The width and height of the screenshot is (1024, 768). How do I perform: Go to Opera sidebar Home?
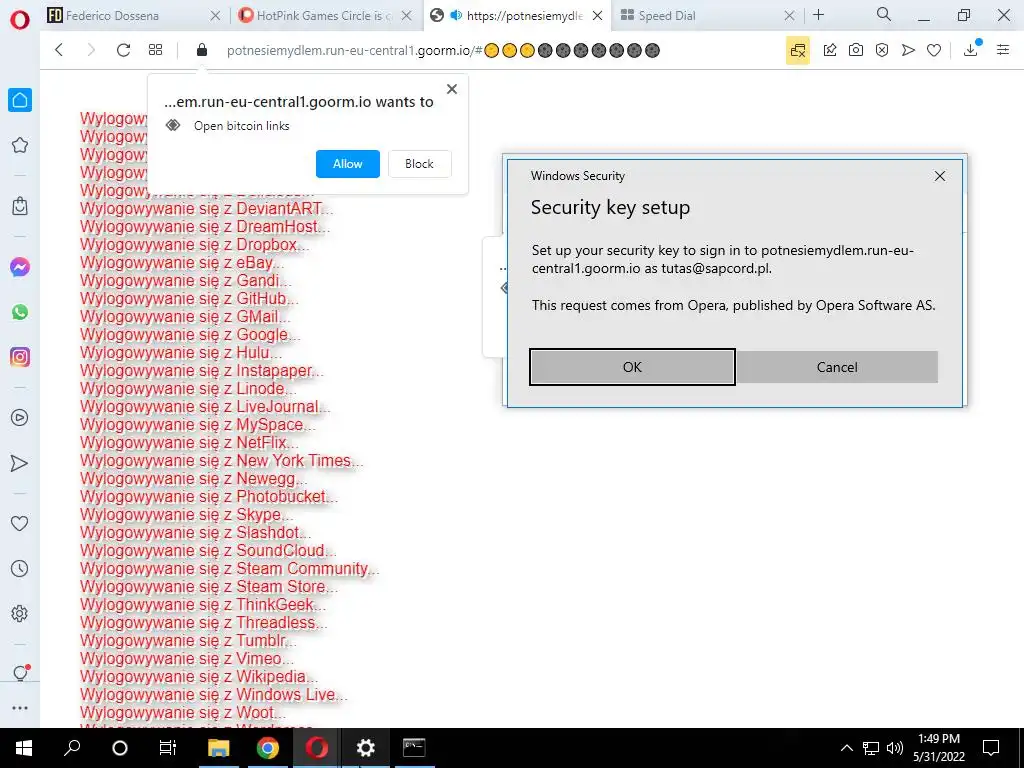pyautogui.click(x=20, y=100)
